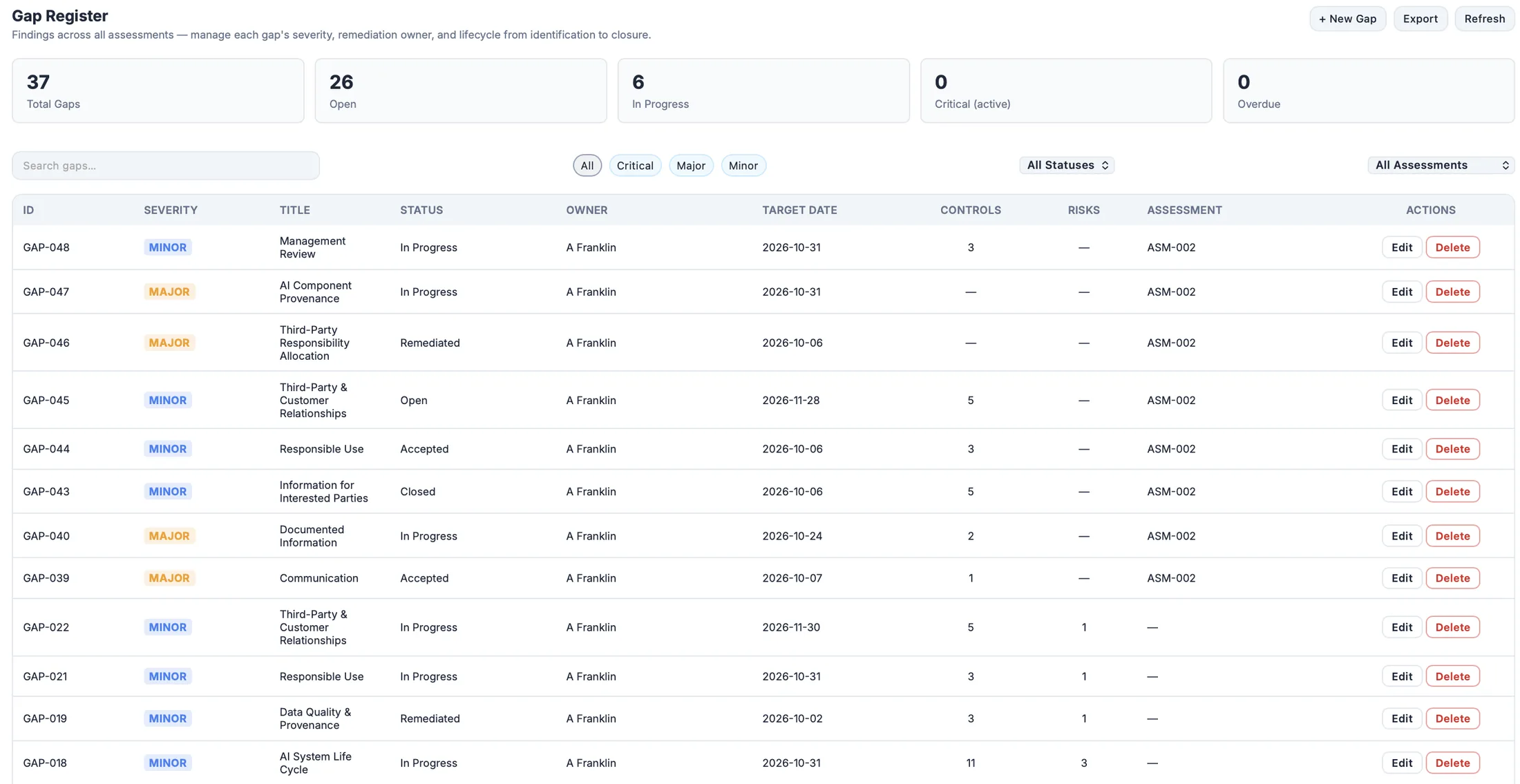This screenshot has width=1520, height=784.
Task: Filter by Minor severity chip
Action: [x=743, y=166]
